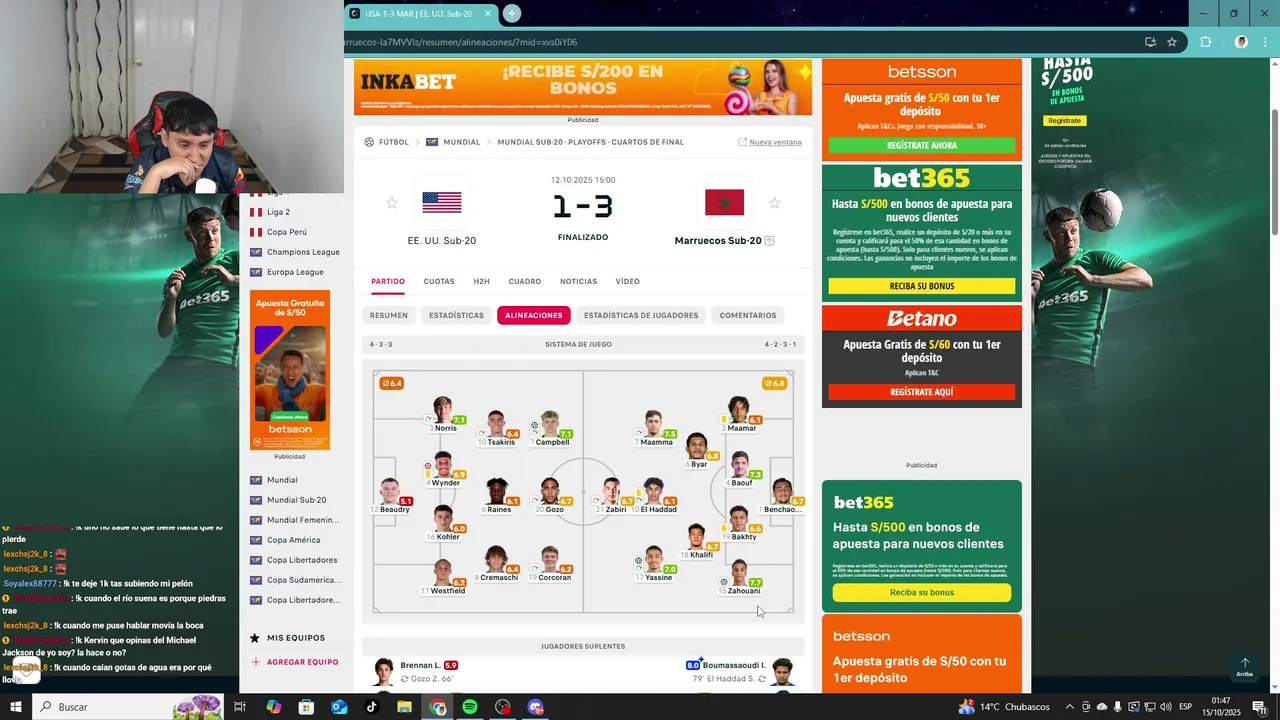The height and width of the screenshot is (720, 1280).
Task: Select player Zahouani on the pitch
Action: click(x=739, y=577)
